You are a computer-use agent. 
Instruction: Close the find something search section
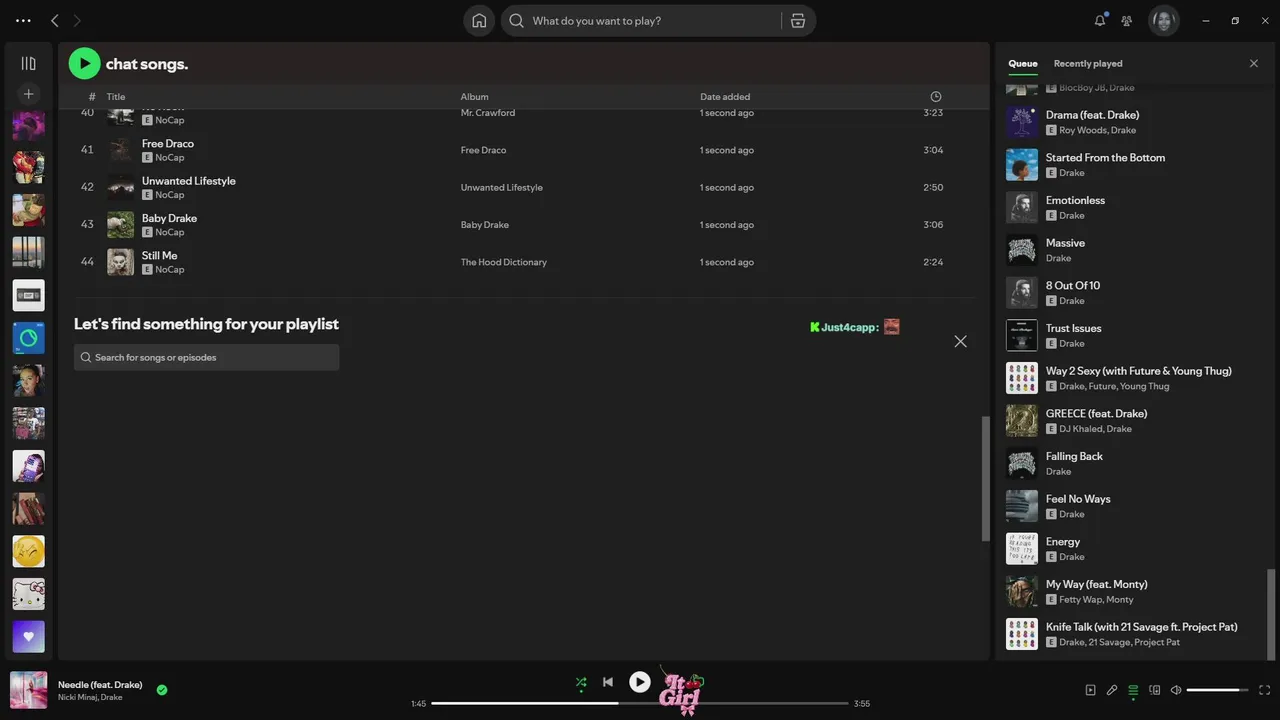(960, 341)
